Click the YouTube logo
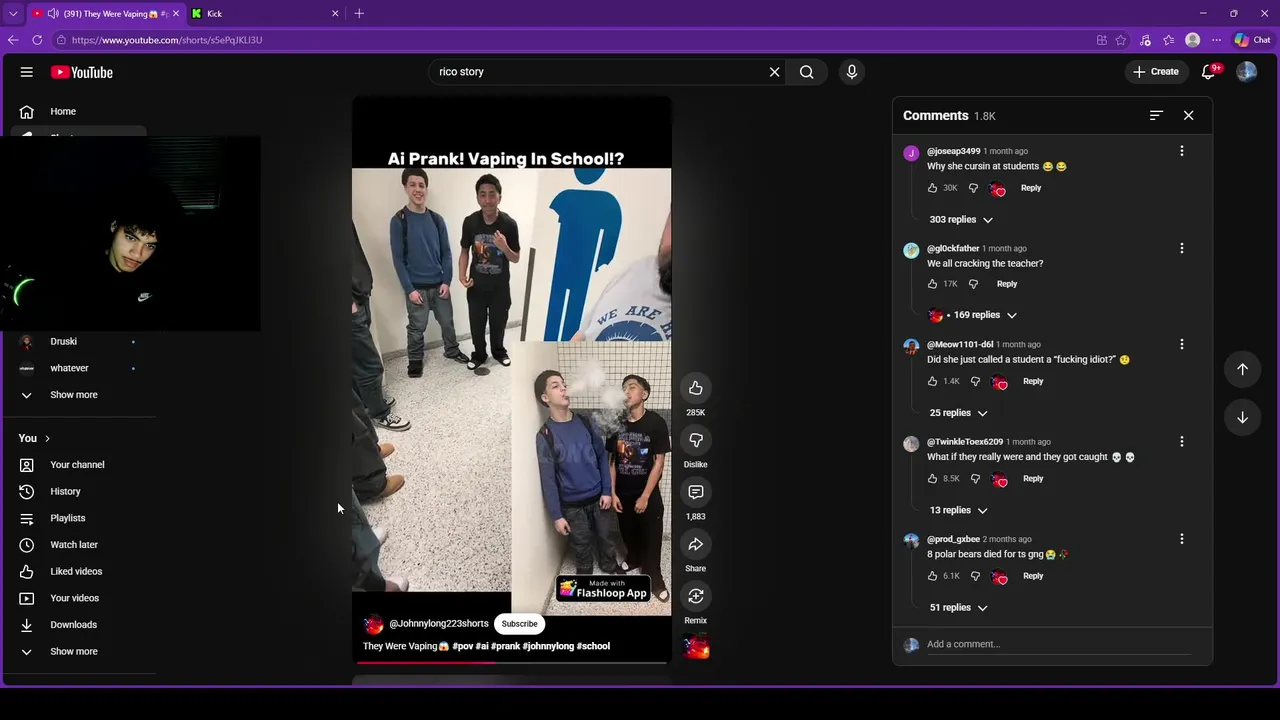The image size is (1280, 720). (82, 72)
